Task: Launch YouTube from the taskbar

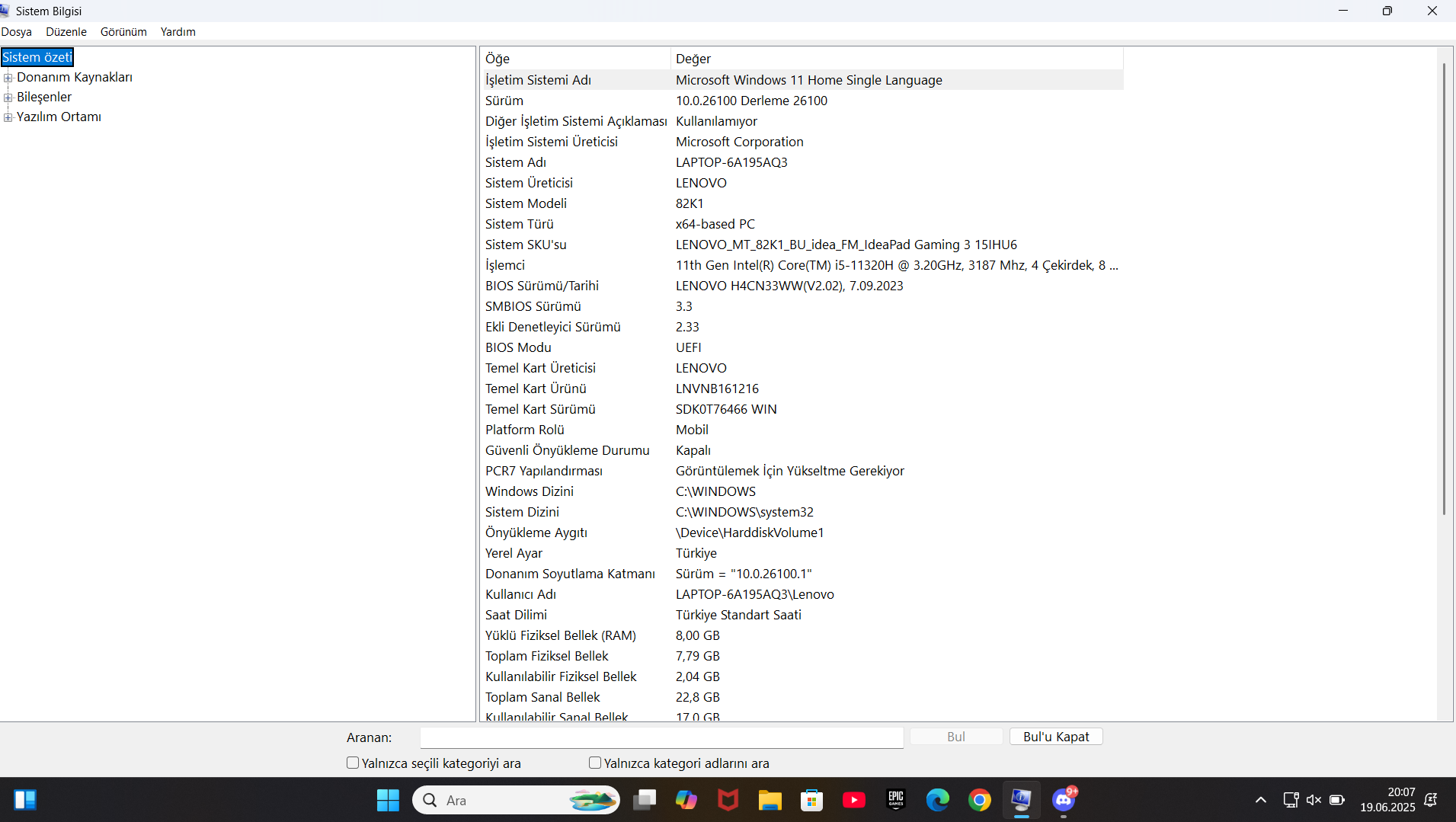Action: pyautogui.click(x=854, y=800)
